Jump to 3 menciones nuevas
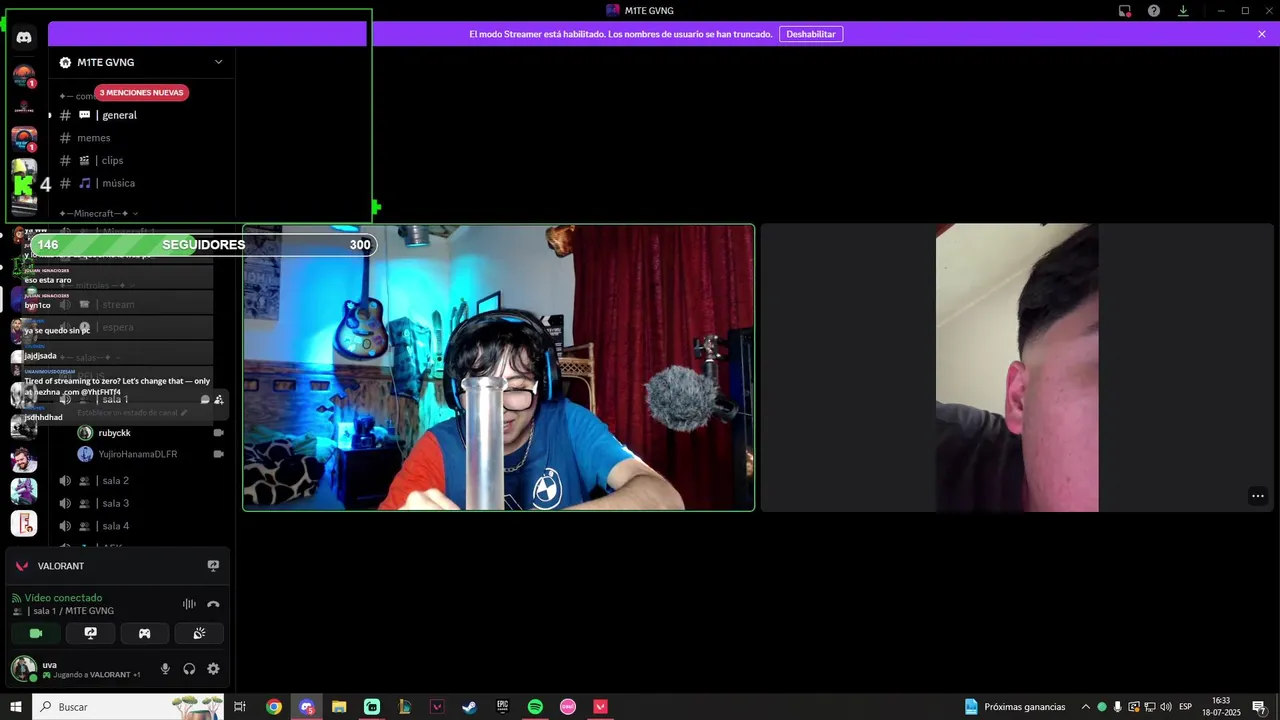The height and width of the screenshot is (720, 1280). (x=141, y=93)
